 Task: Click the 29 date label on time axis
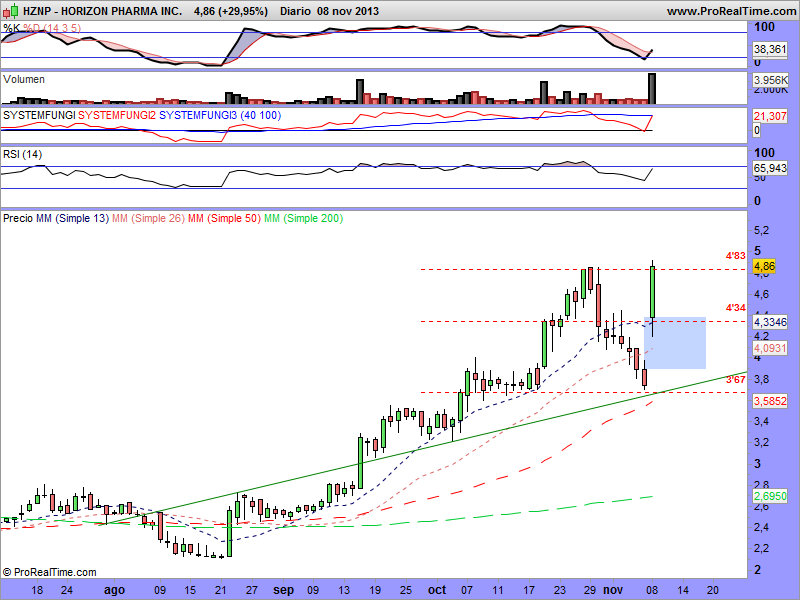coord(590,590)
